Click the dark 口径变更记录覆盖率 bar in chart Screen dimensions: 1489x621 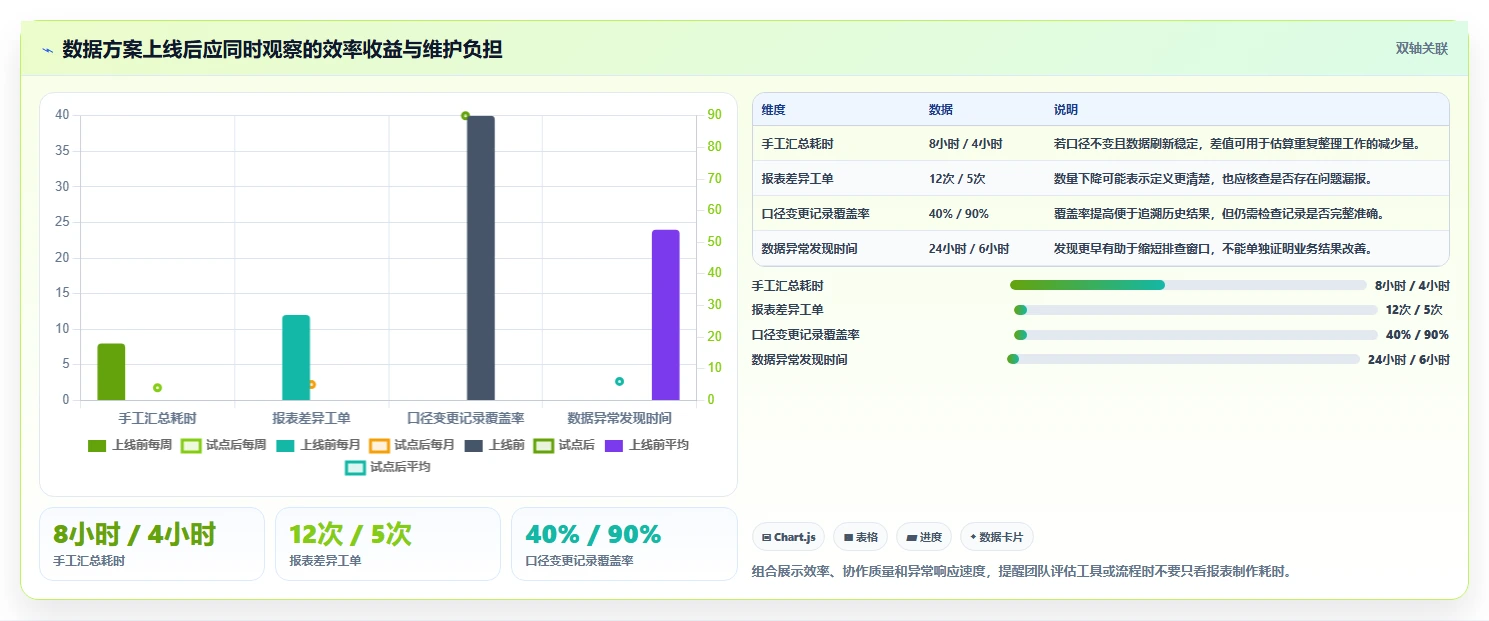click(481, 258)
